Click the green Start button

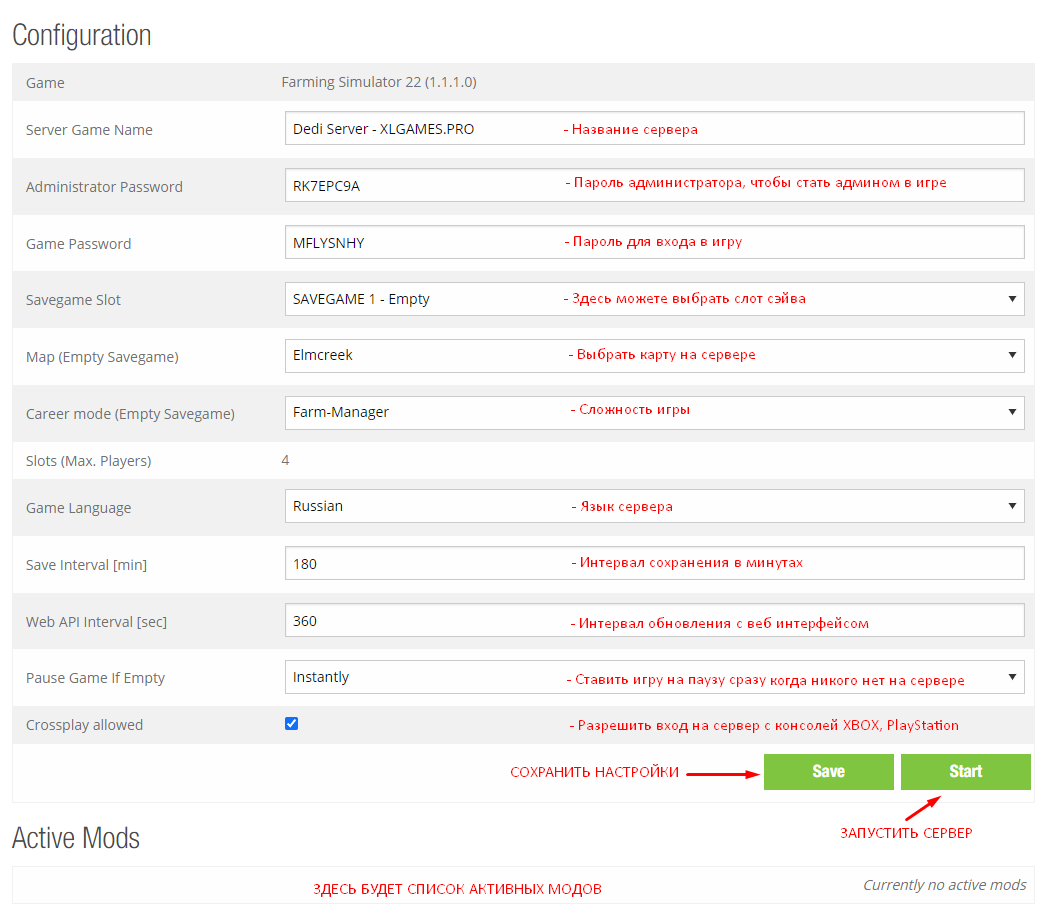coord(965,771)
